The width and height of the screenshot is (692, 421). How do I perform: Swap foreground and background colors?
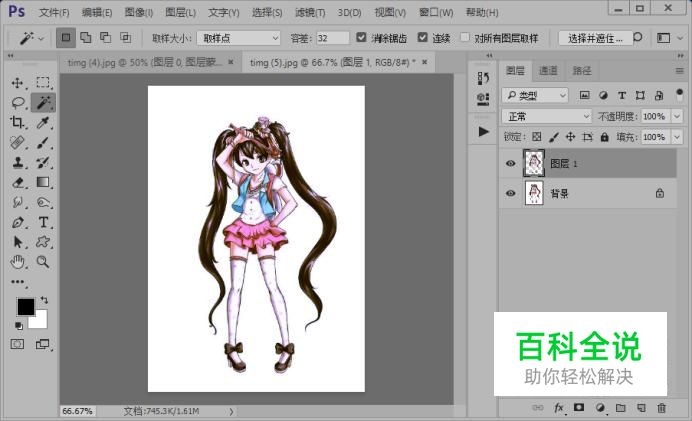pos(44,300)
